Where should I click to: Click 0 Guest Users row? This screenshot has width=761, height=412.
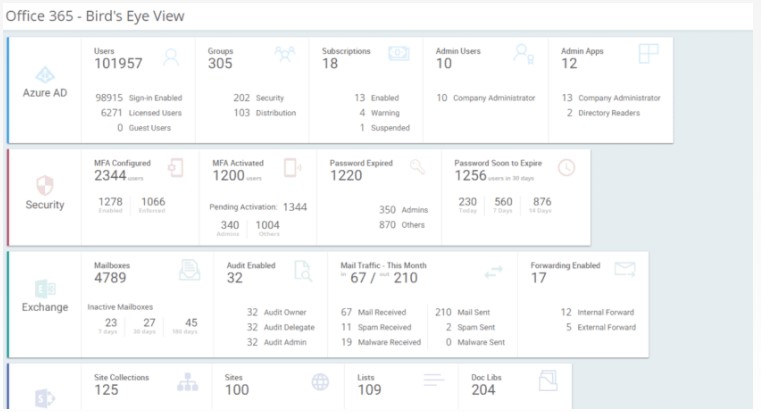tap(144, 128)
